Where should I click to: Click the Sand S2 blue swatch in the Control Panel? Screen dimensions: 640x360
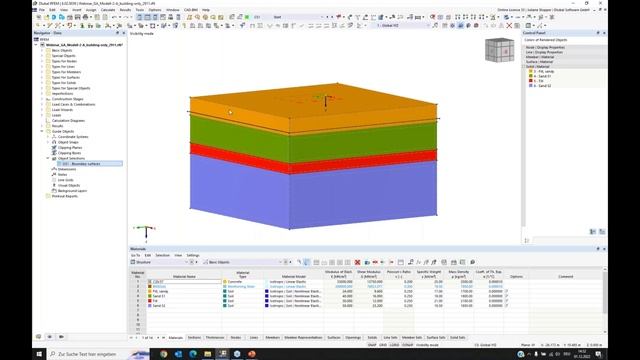pos(531,86)
